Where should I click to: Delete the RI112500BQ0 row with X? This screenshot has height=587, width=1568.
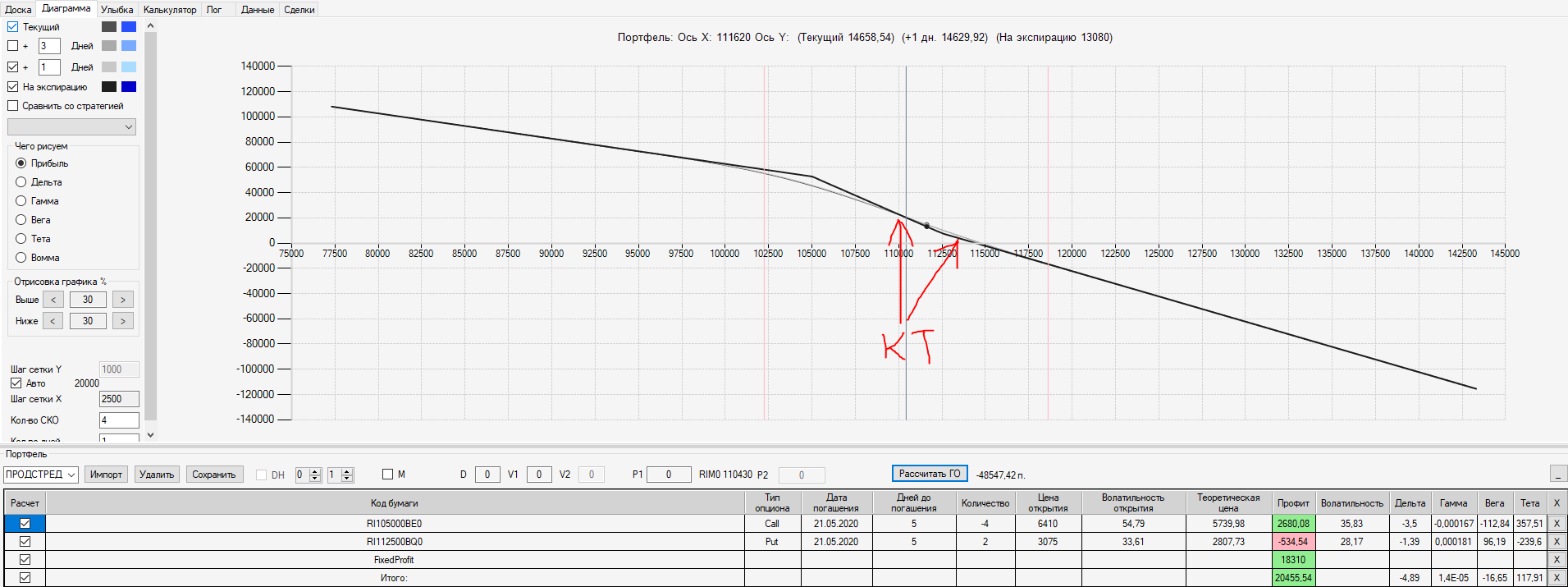(1557, 542)
